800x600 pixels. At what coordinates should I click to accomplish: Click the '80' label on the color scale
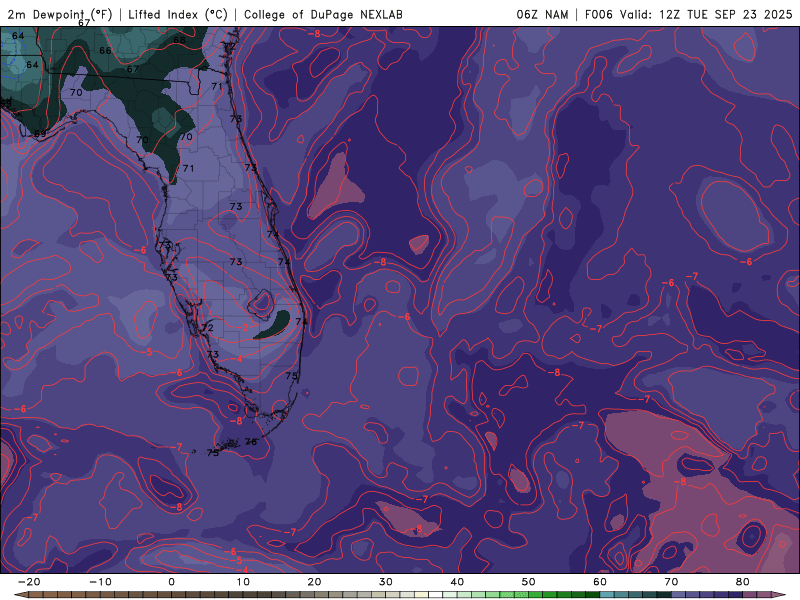(x=743, y=582)
